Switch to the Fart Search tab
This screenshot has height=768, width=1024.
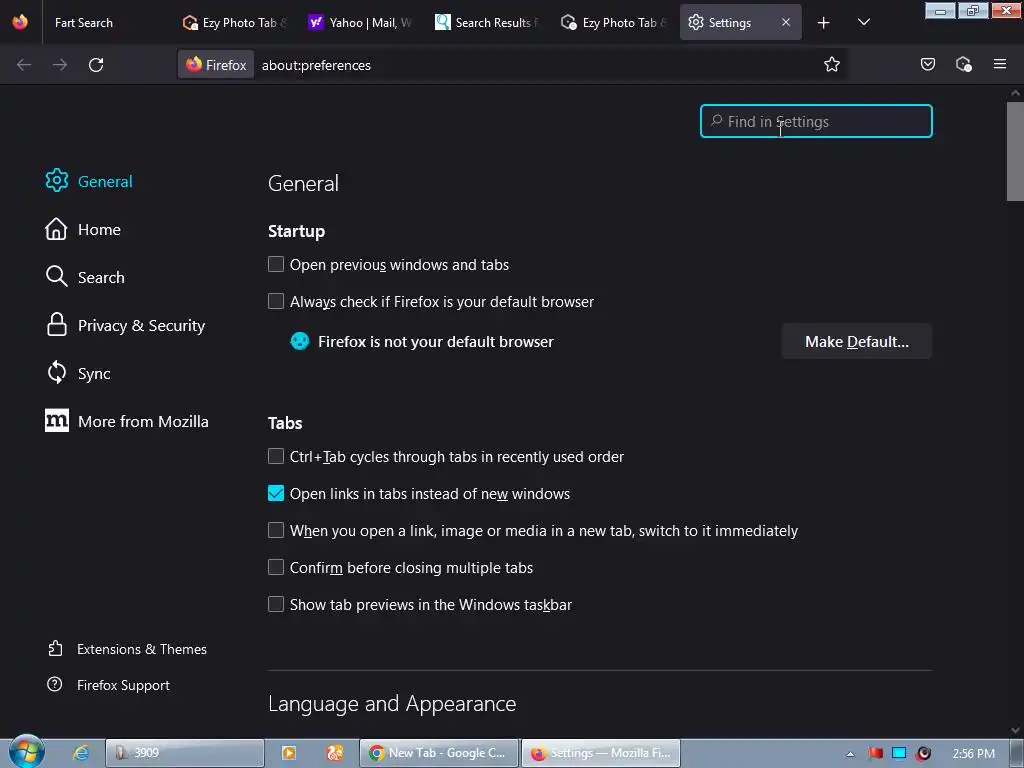click(104, 23)
